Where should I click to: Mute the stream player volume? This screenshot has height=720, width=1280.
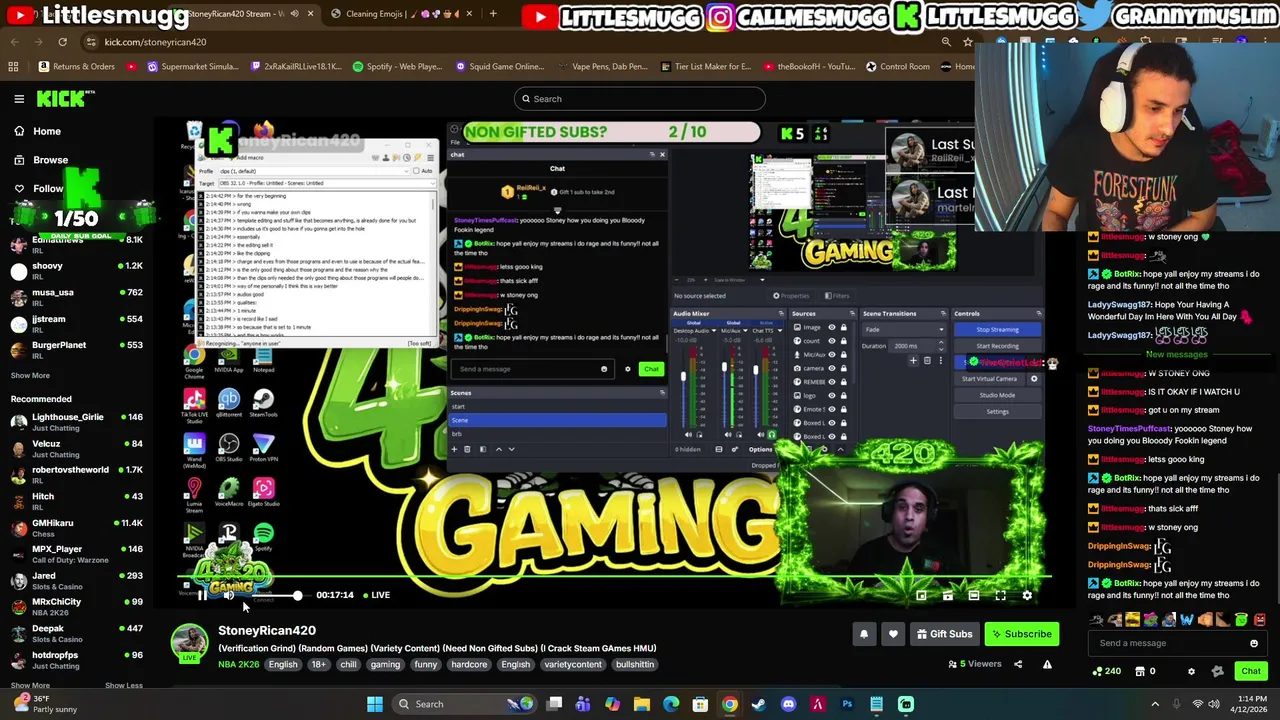click(x=229, y=595)
